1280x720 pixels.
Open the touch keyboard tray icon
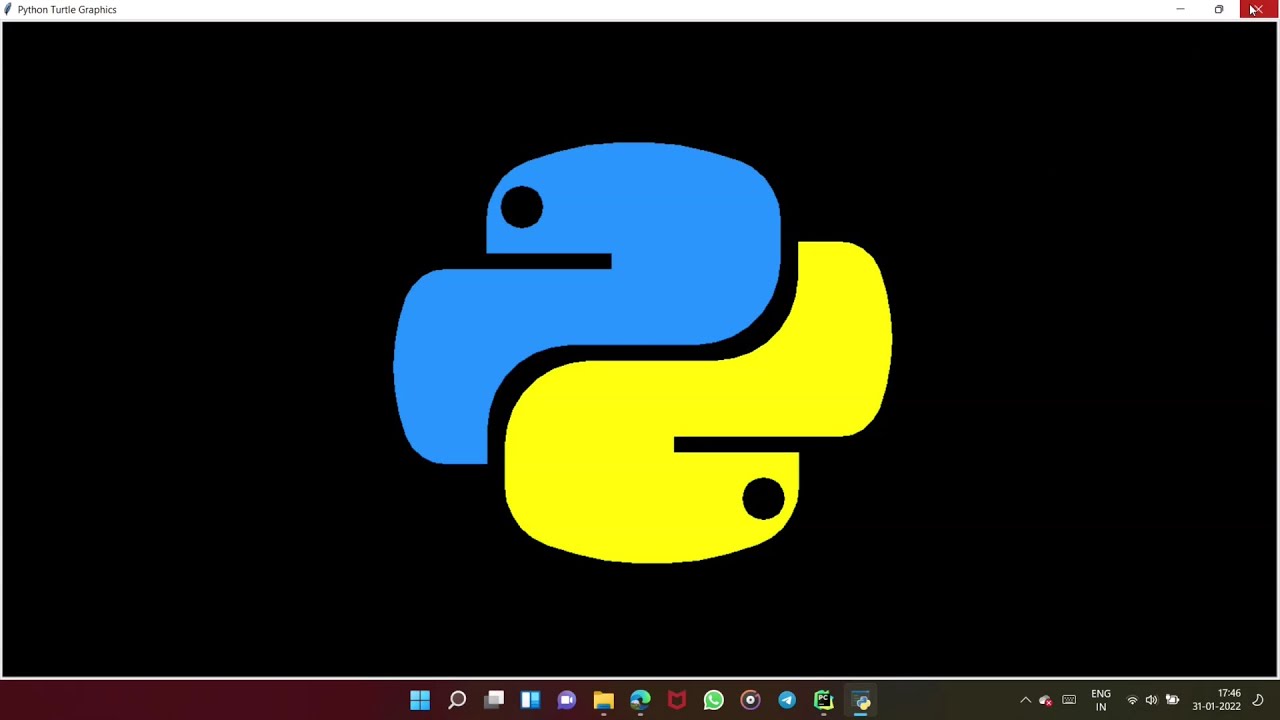point(1069,700)
